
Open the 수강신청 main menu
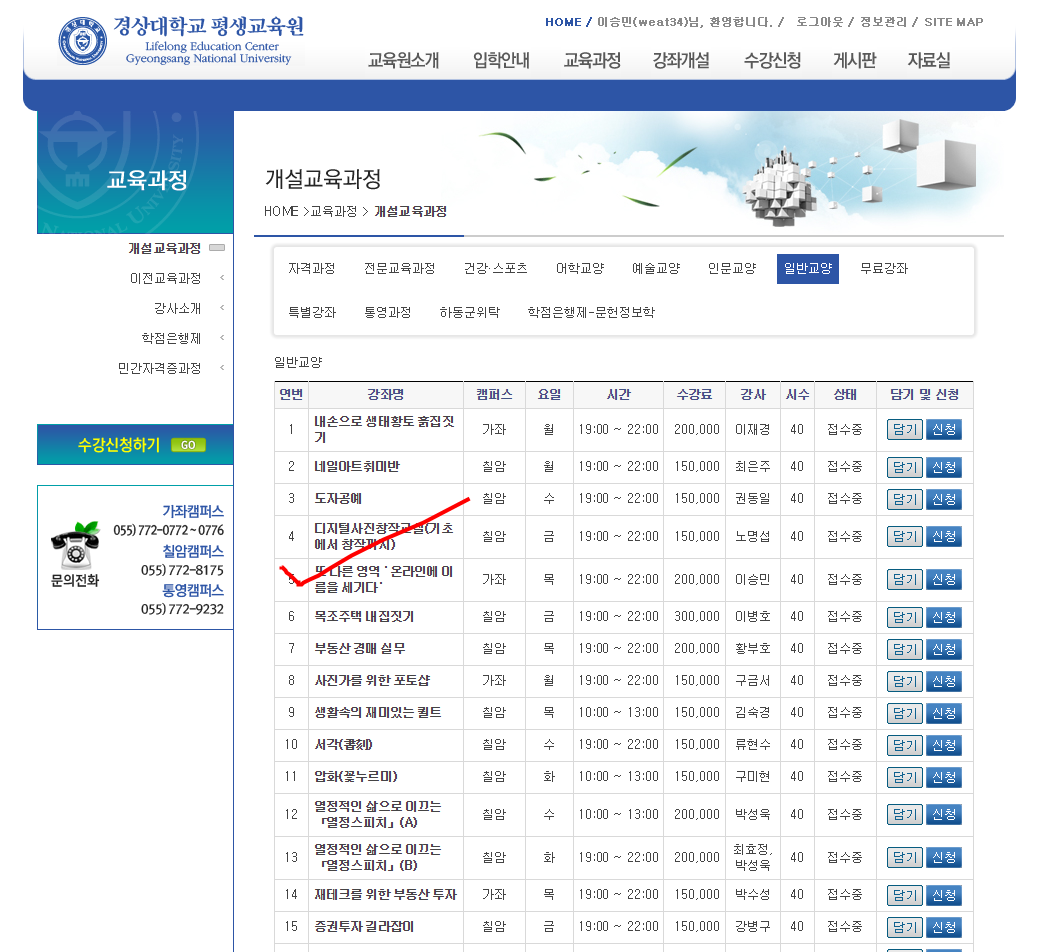tap(773, 60)
